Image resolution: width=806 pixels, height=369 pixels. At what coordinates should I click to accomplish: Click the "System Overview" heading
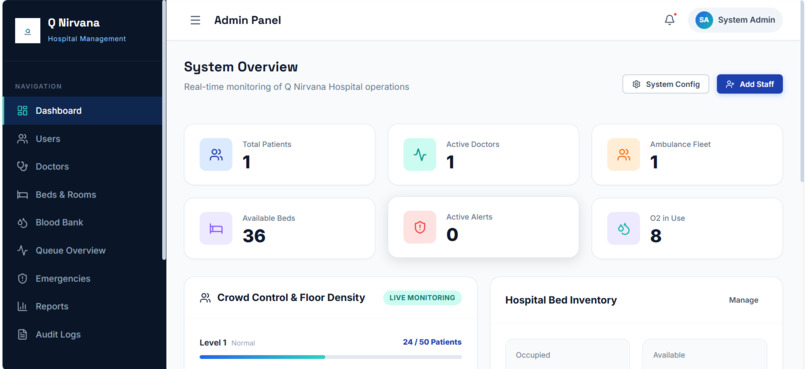coord(241,67)
